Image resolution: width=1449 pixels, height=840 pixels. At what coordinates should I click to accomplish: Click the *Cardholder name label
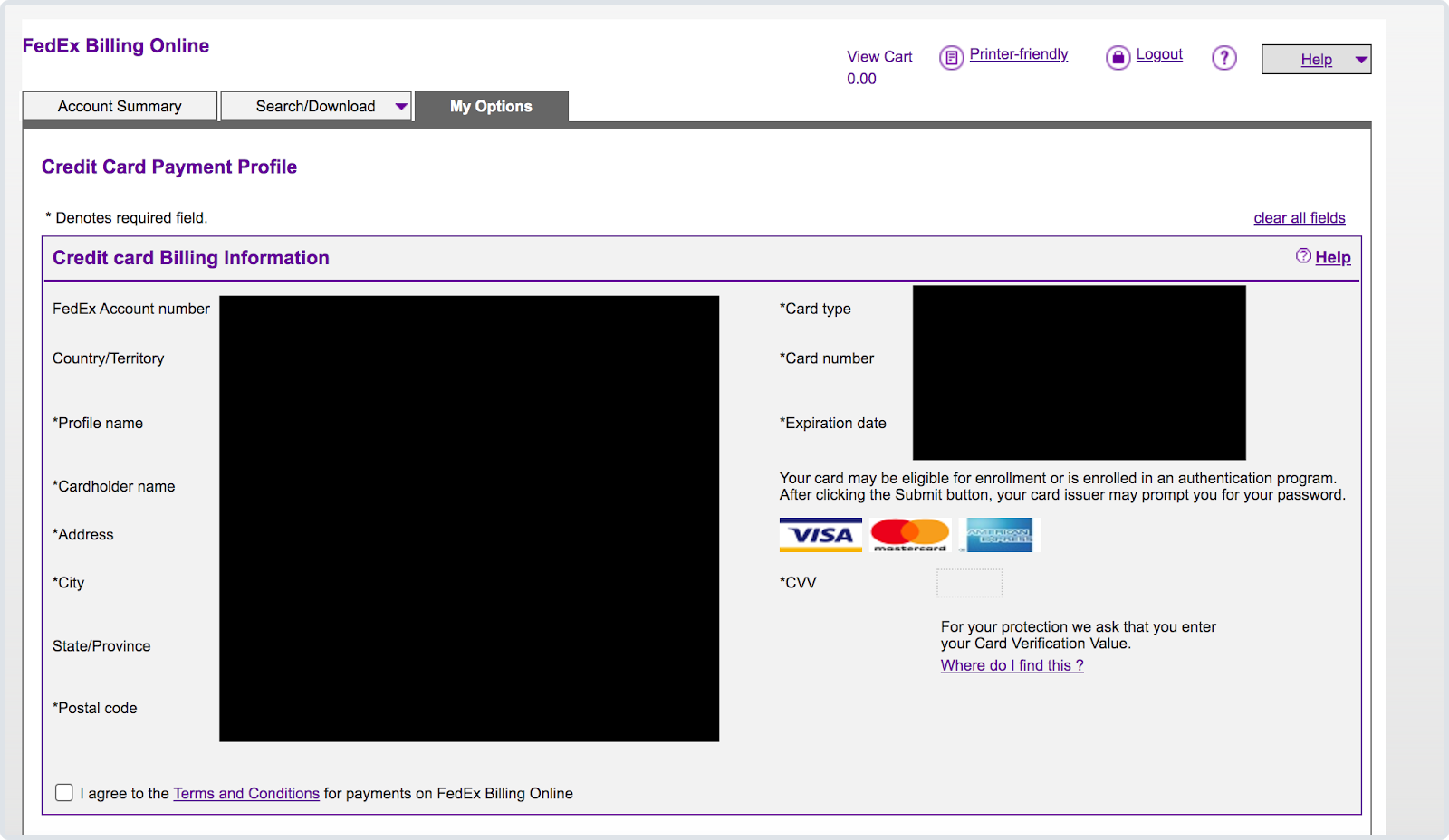(x=114, y=486)
